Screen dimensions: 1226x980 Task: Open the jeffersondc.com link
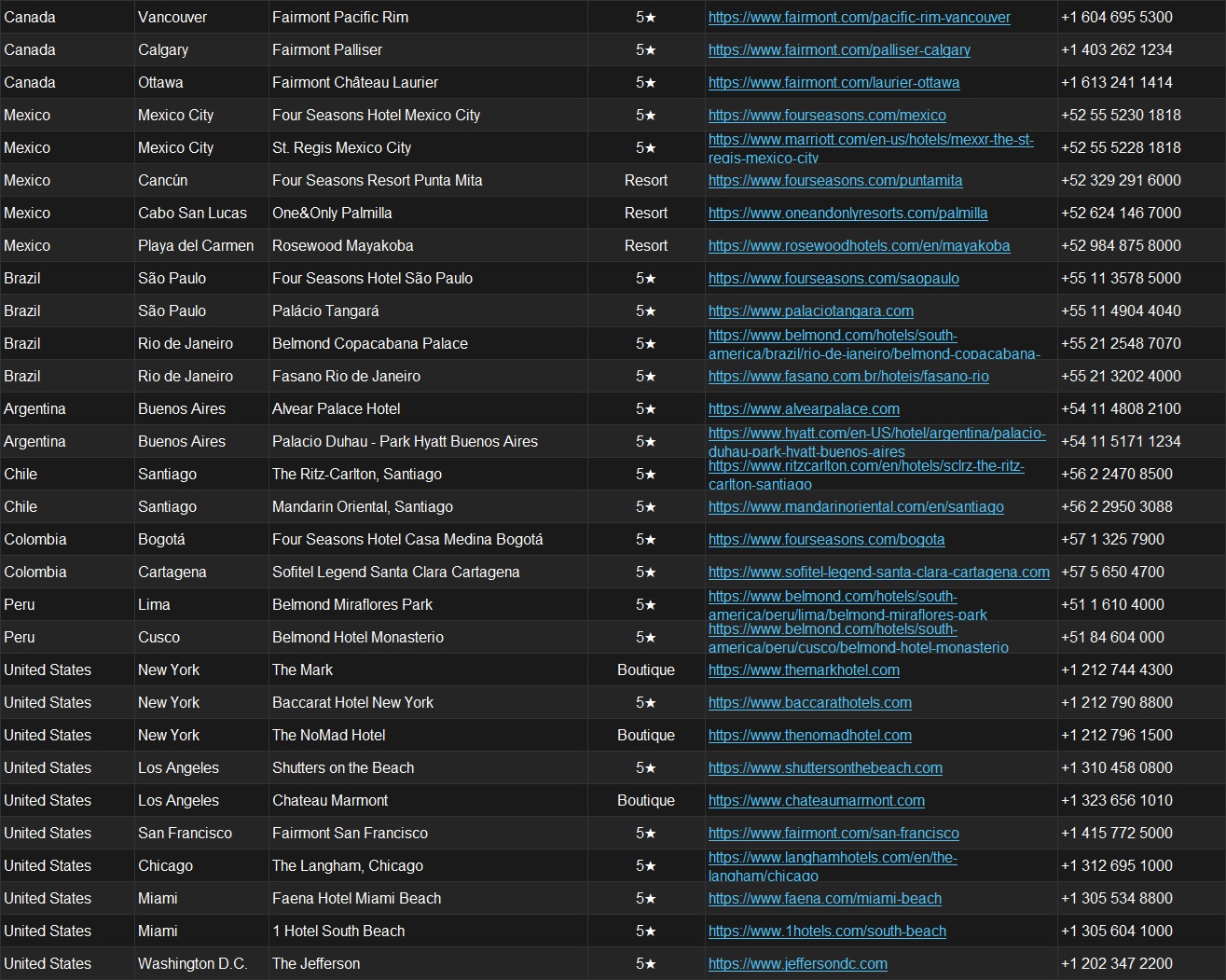pyautogui.click(x=798, y=963)
